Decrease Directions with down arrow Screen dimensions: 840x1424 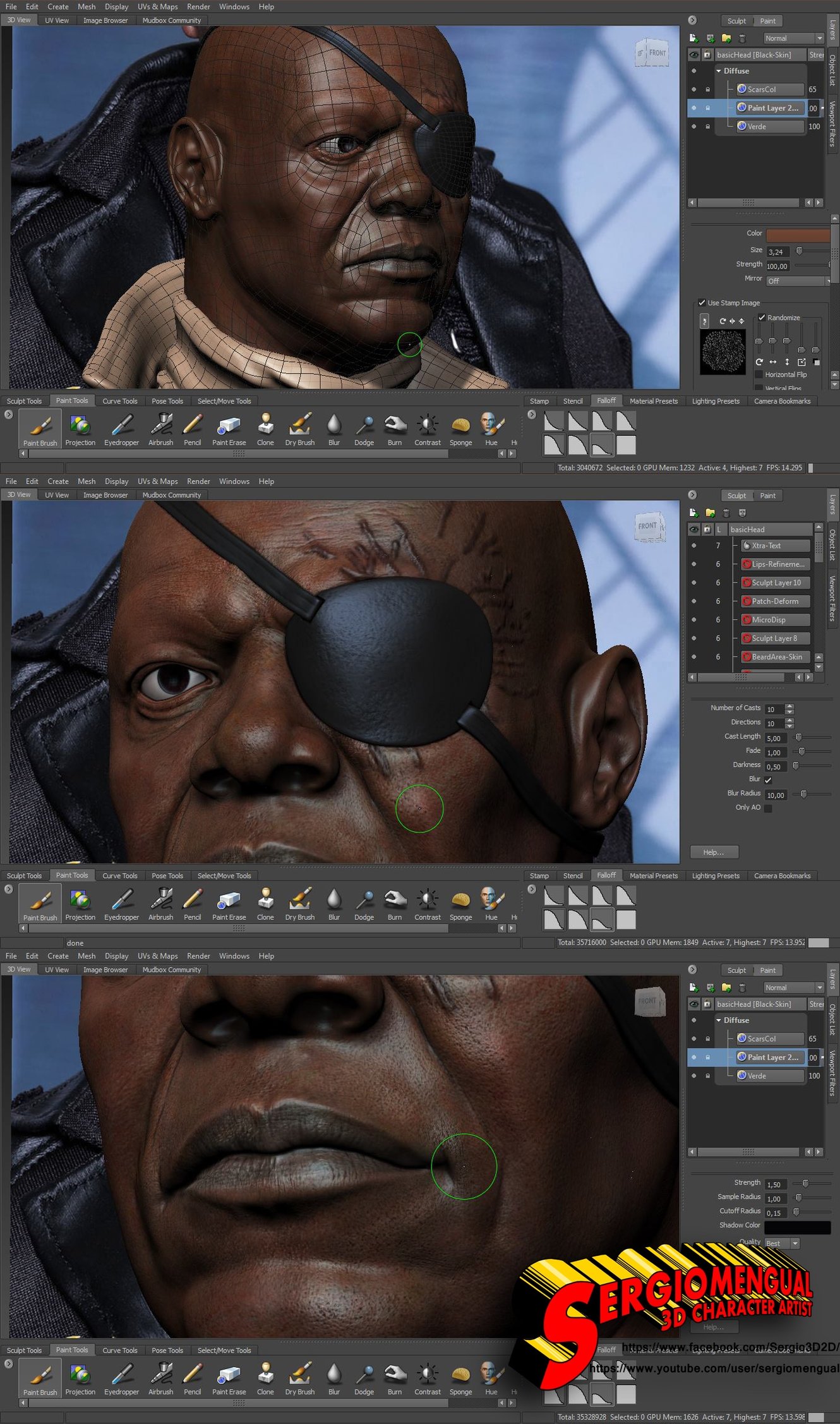789,727
